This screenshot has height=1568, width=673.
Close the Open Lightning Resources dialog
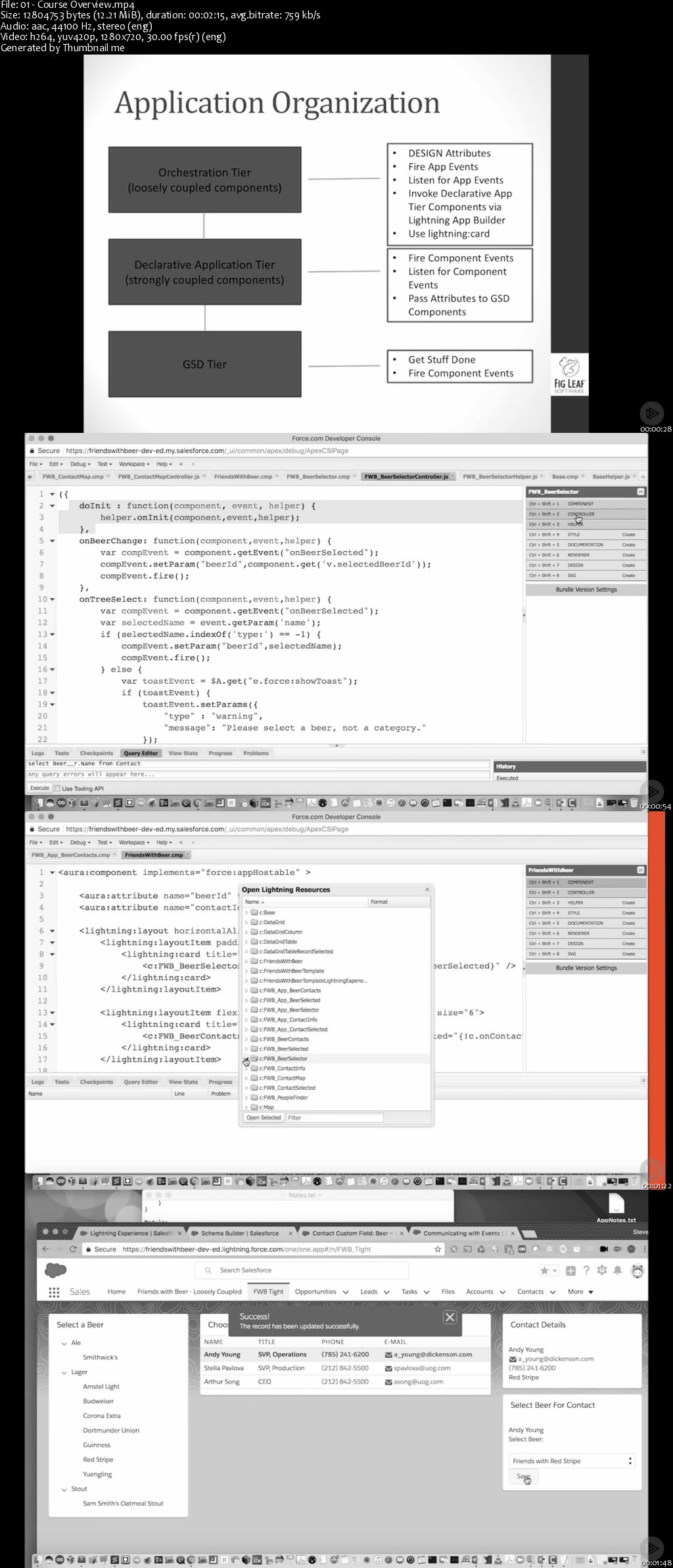click(x=427, y=889)
